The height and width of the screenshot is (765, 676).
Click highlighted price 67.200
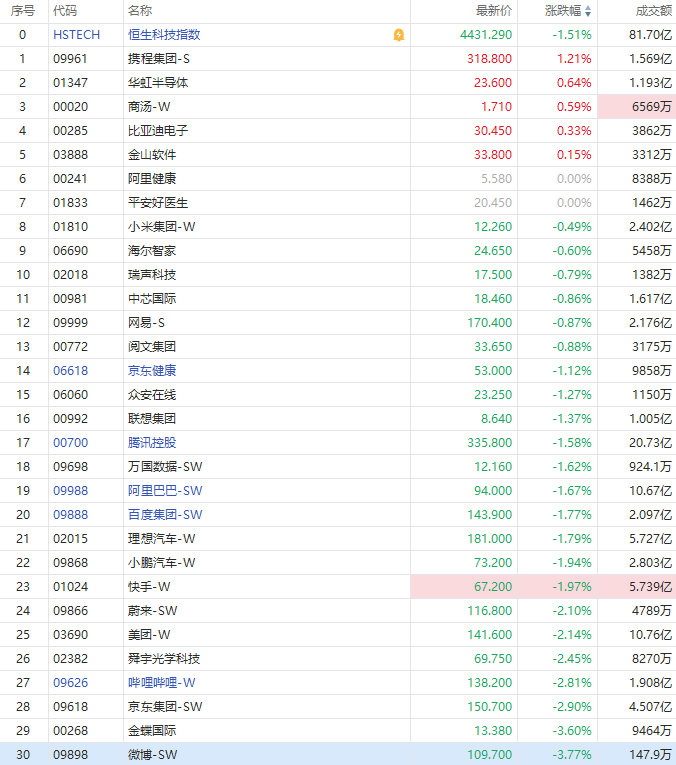pos(493,586)
